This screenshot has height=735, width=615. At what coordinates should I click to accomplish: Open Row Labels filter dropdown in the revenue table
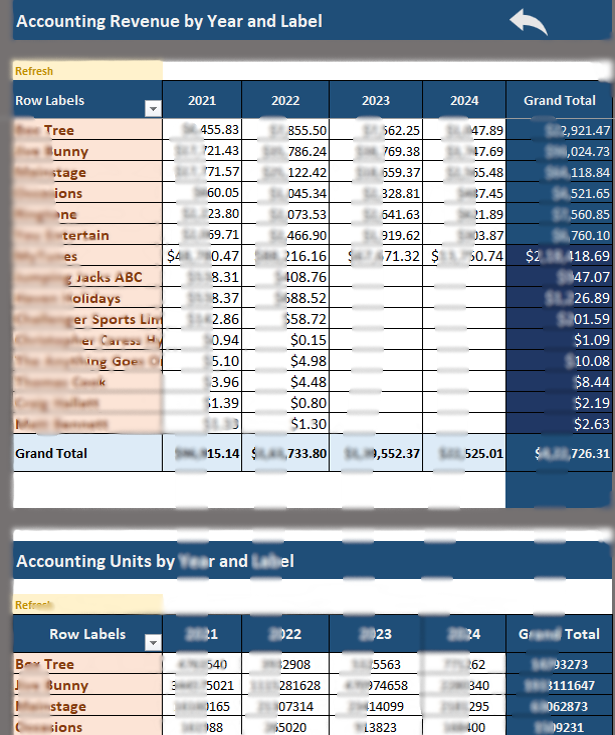[153, 109]
